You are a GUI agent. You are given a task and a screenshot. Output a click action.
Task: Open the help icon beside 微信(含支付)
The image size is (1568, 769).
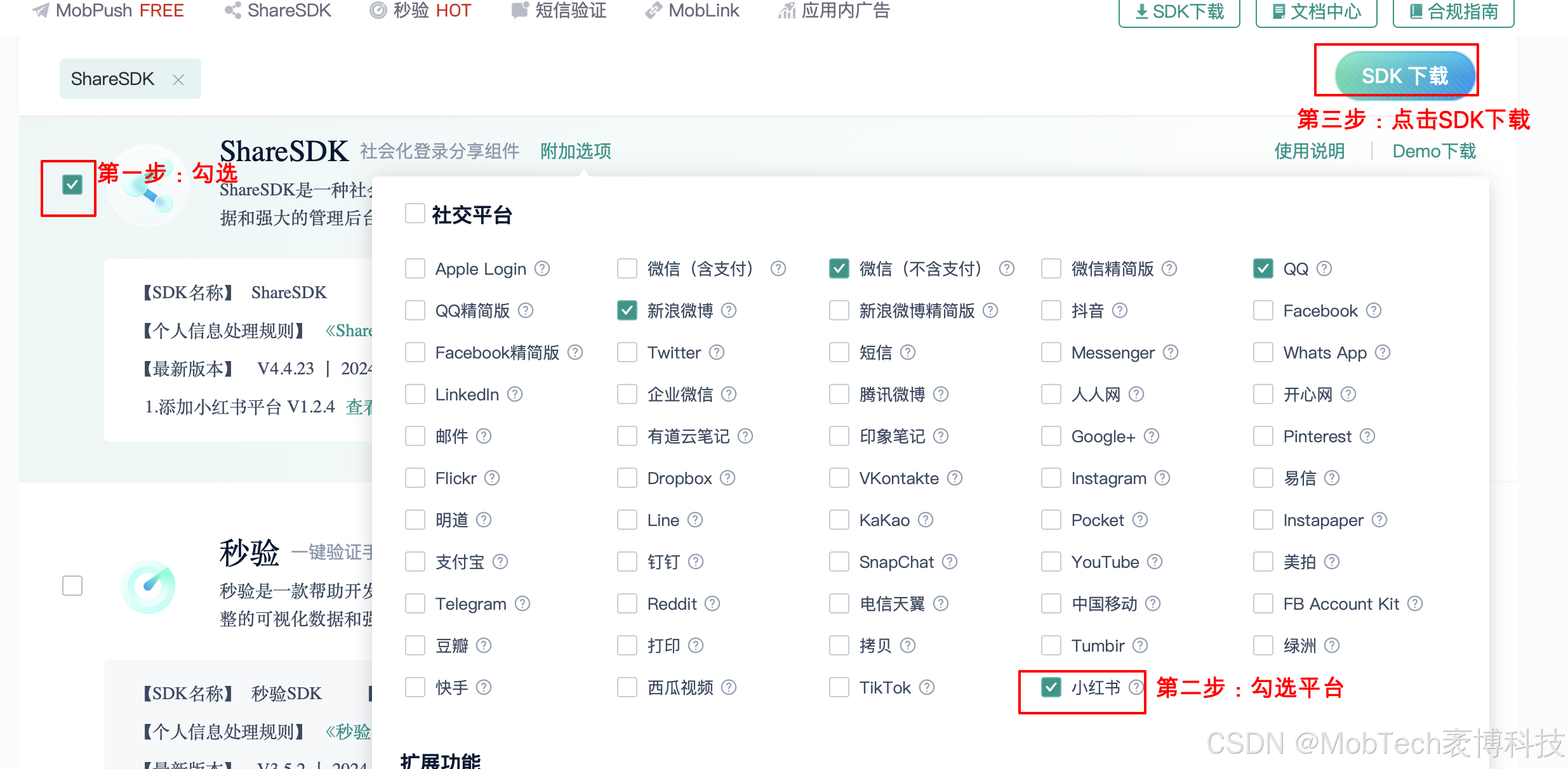(x=778, y=268)
